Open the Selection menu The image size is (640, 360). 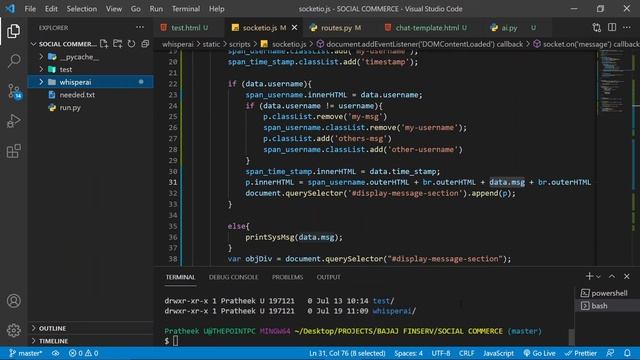(x=82, y=9)
